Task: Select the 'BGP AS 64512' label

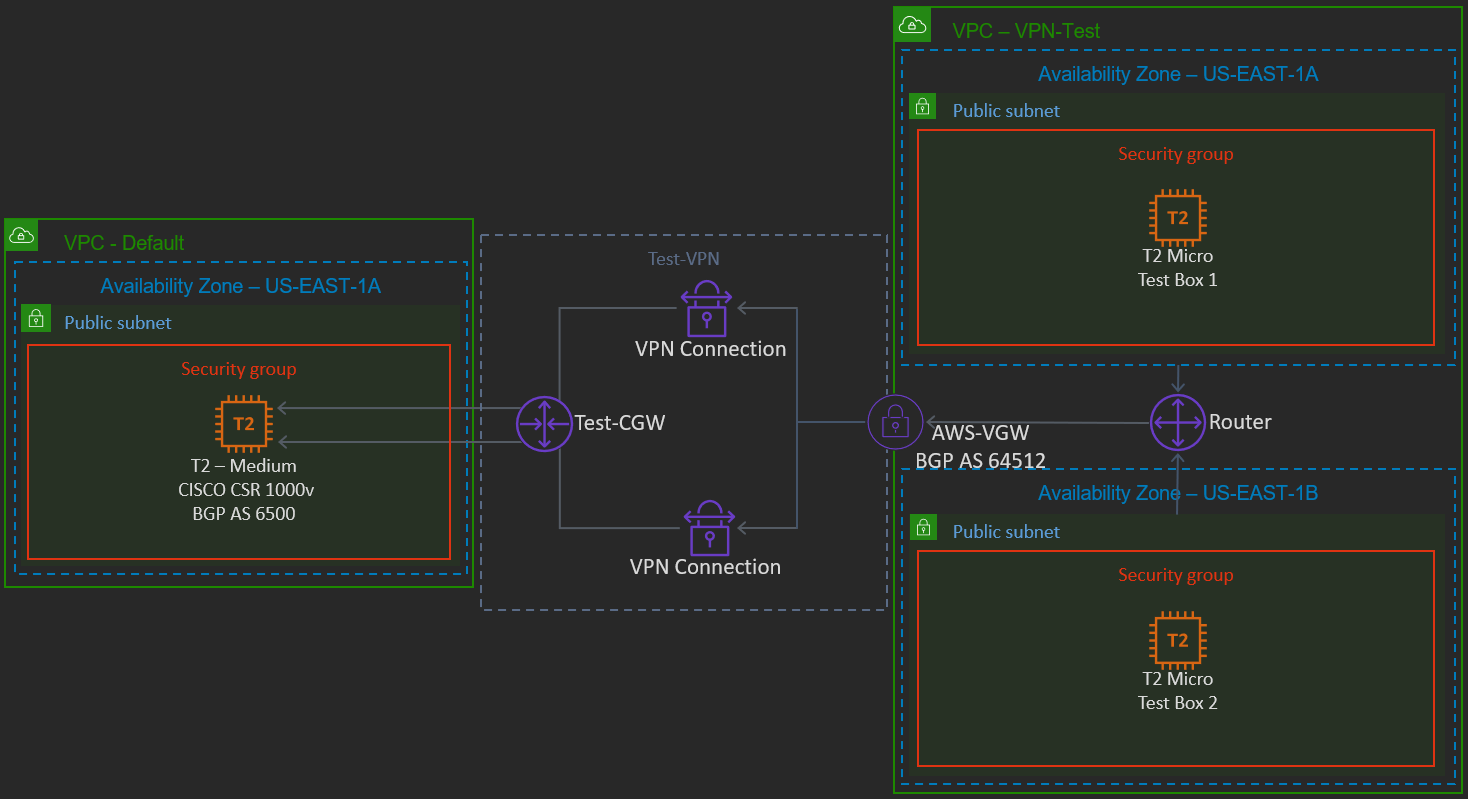Action: click(980, 461)
